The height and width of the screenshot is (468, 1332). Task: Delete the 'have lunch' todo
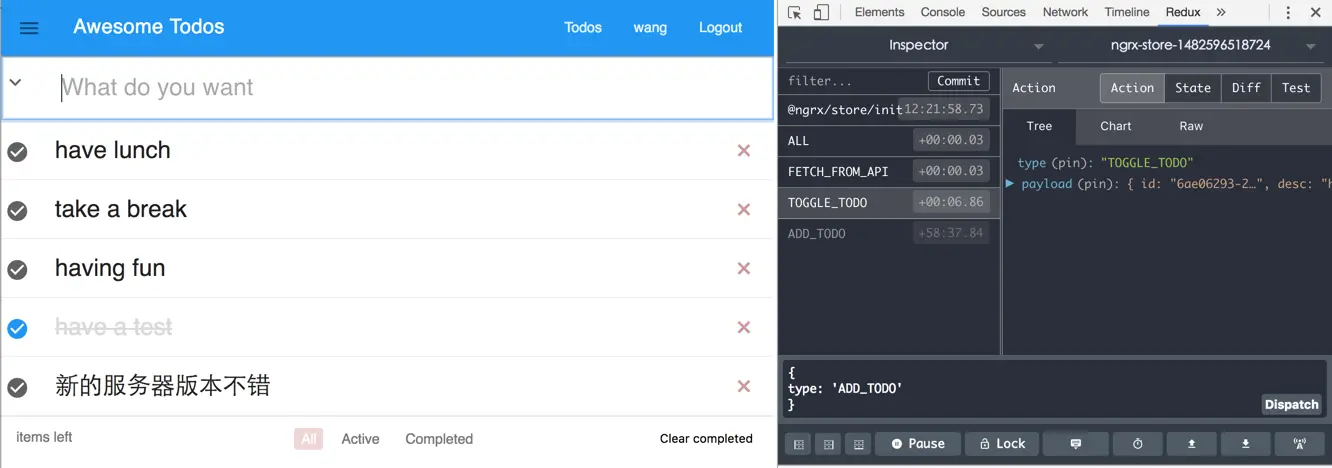(x=743, y=151)
